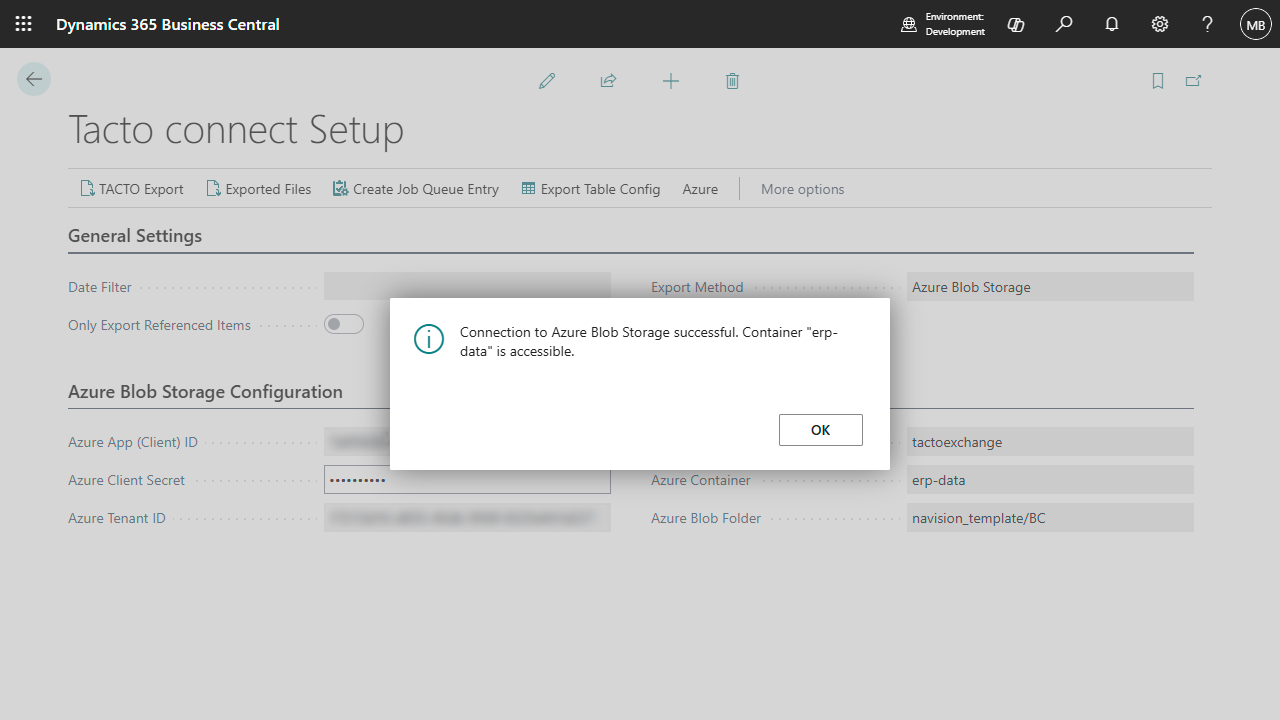The height and width of the screenshot is (720, 1280).
Task: Select Create Job Queue Entry
Action: coord(416,189)
